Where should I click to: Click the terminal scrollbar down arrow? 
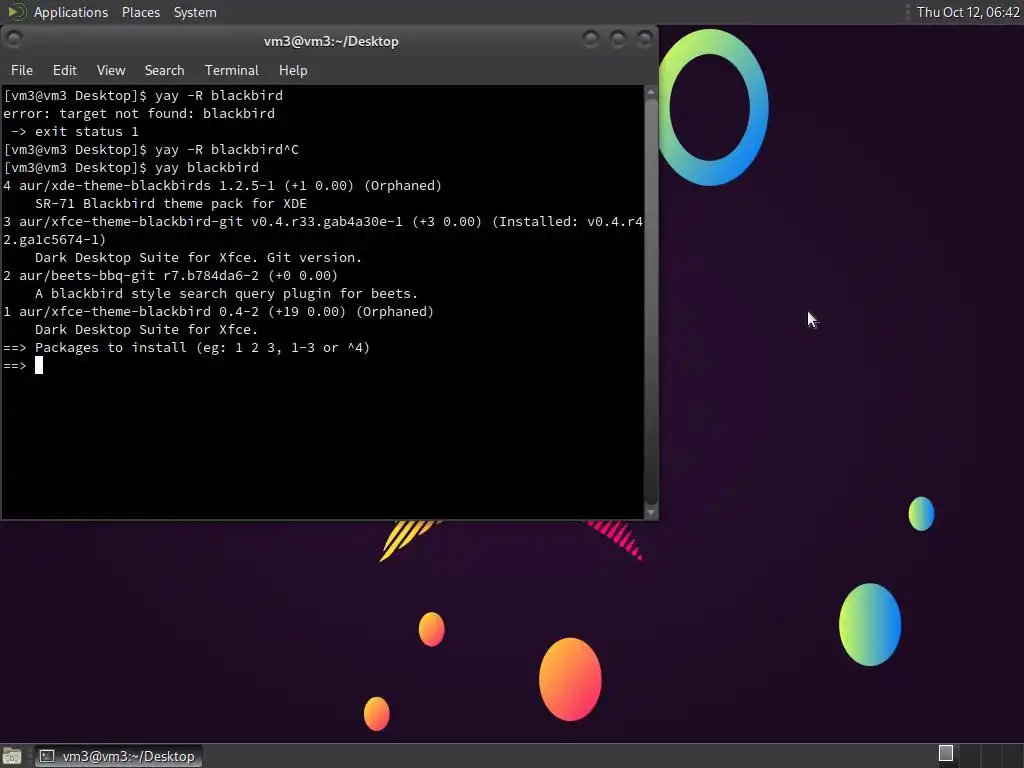(x=650, y=513)
